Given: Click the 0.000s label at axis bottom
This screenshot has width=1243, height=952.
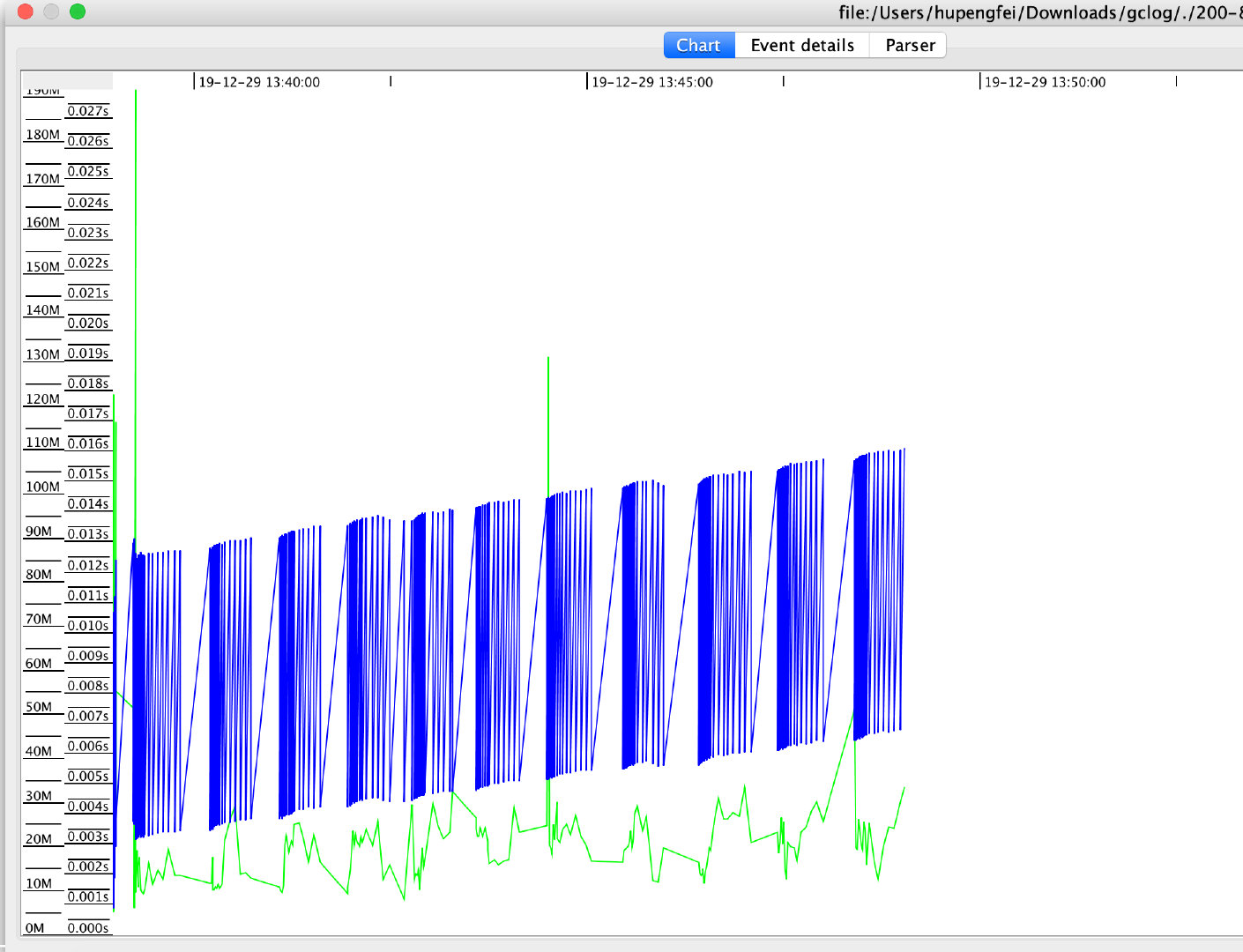Looking at the screenshot, I should click(x=88, y=927).
